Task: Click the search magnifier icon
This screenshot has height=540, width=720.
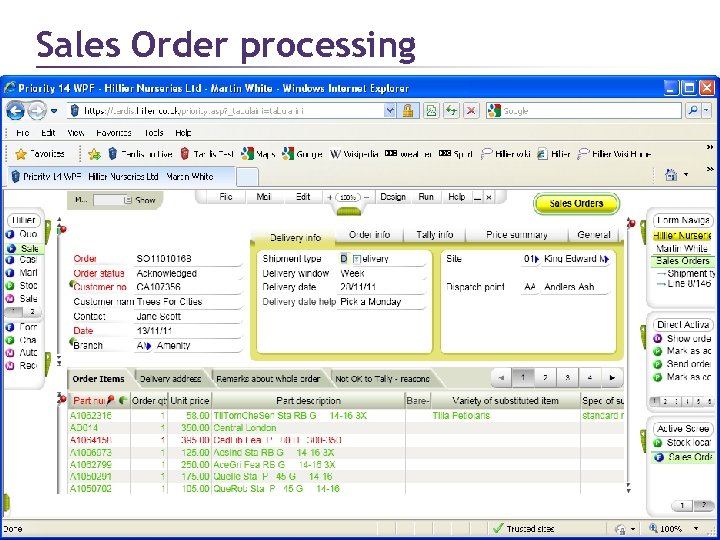Action: (693, 111)
